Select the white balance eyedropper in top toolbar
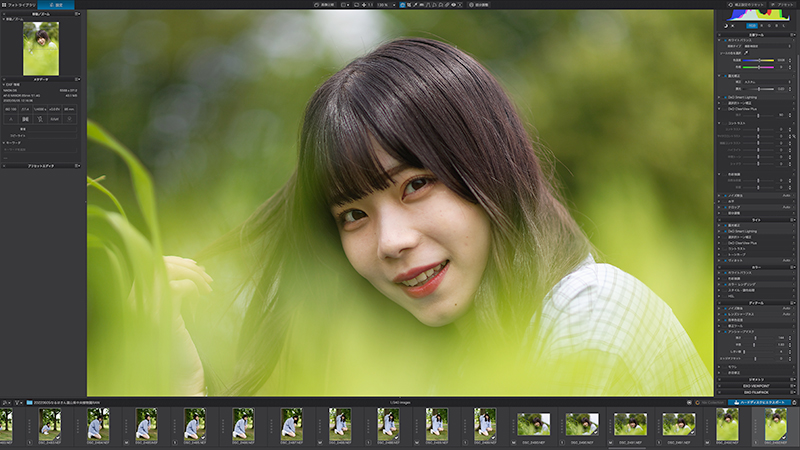Screen dimensions: 800x450 [x=415, y=5]
